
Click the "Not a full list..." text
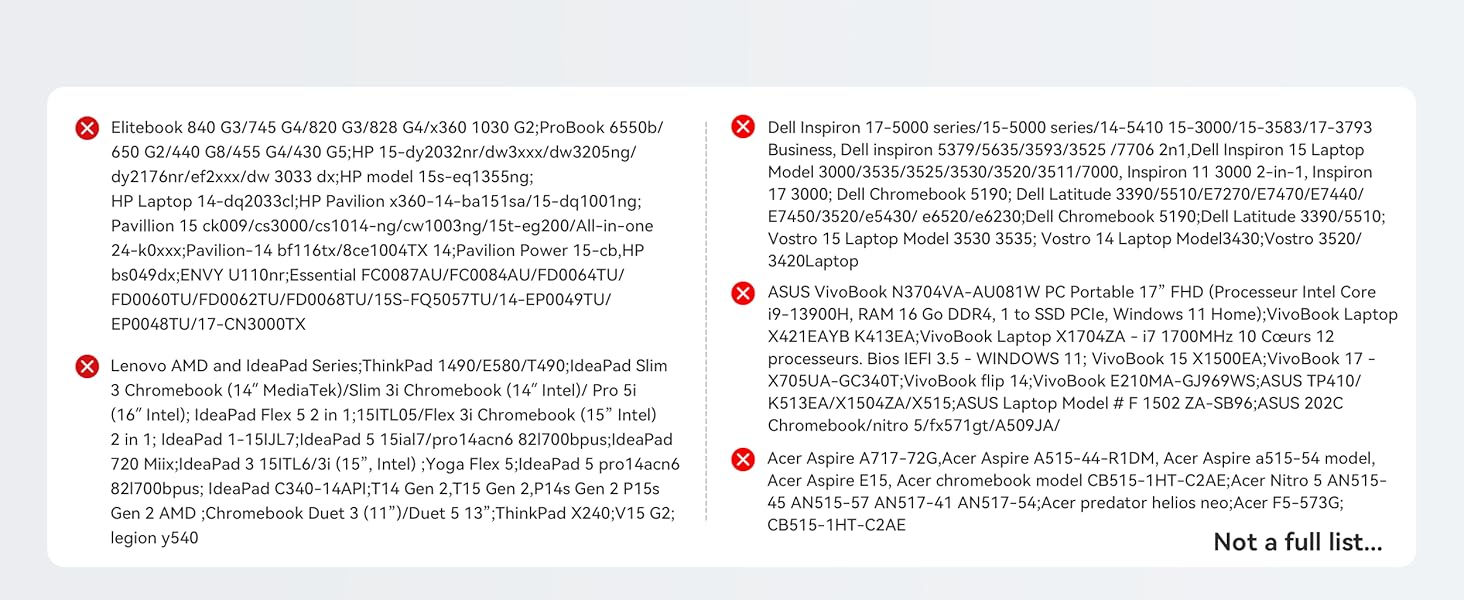click(x=1297, y=542)
